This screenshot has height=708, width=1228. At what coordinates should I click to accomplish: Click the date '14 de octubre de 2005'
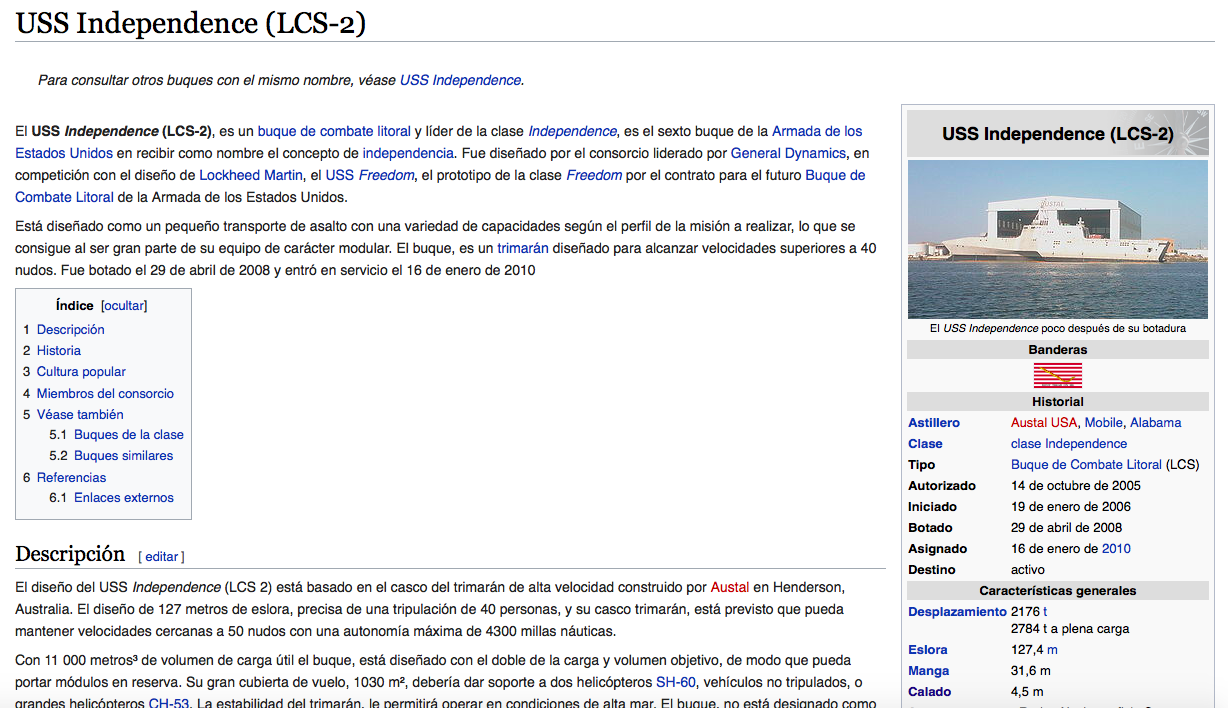1076,486
